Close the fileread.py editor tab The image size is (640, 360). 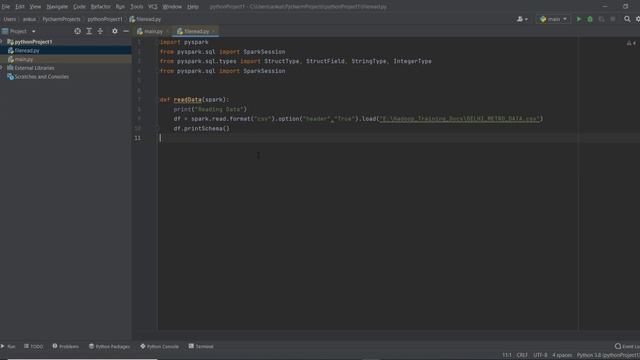click(x=214, y=31)
